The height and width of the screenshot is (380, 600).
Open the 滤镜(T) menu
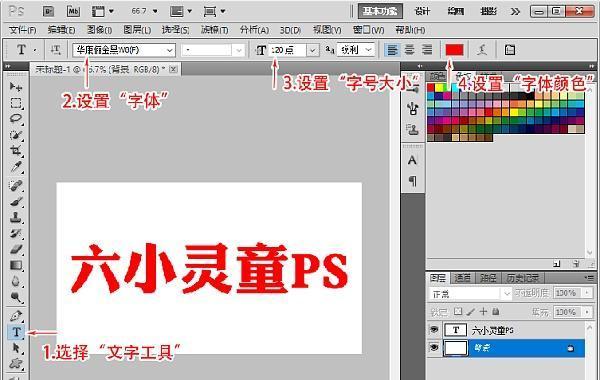(x=214, y=30)
